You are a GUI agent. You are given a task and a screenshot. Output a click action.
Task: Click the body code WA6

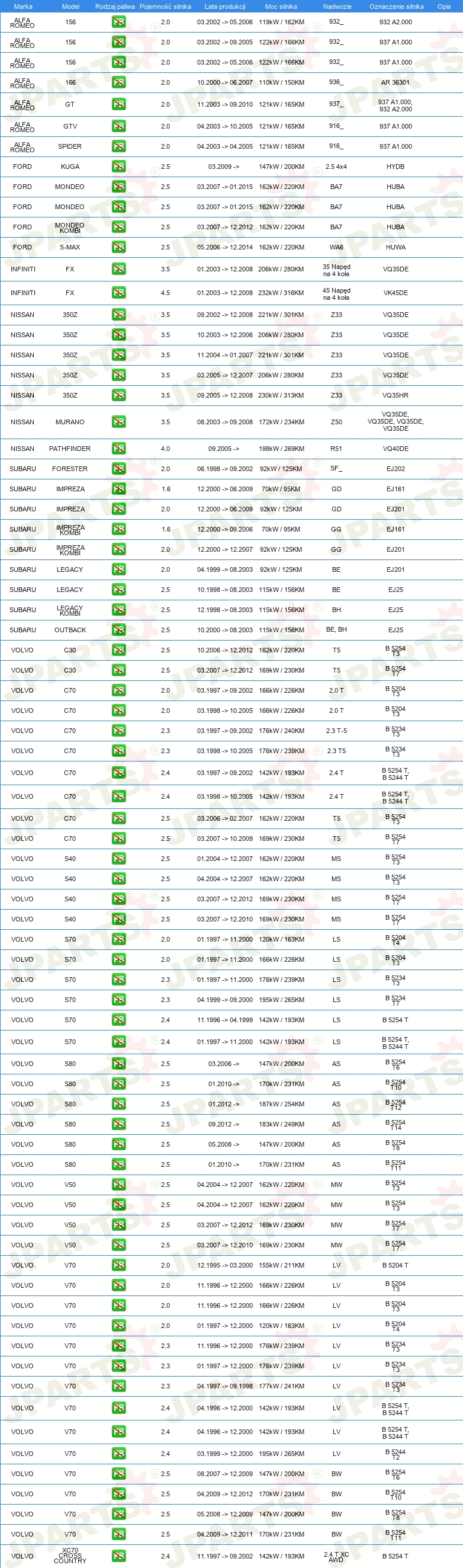coord(336,247)
